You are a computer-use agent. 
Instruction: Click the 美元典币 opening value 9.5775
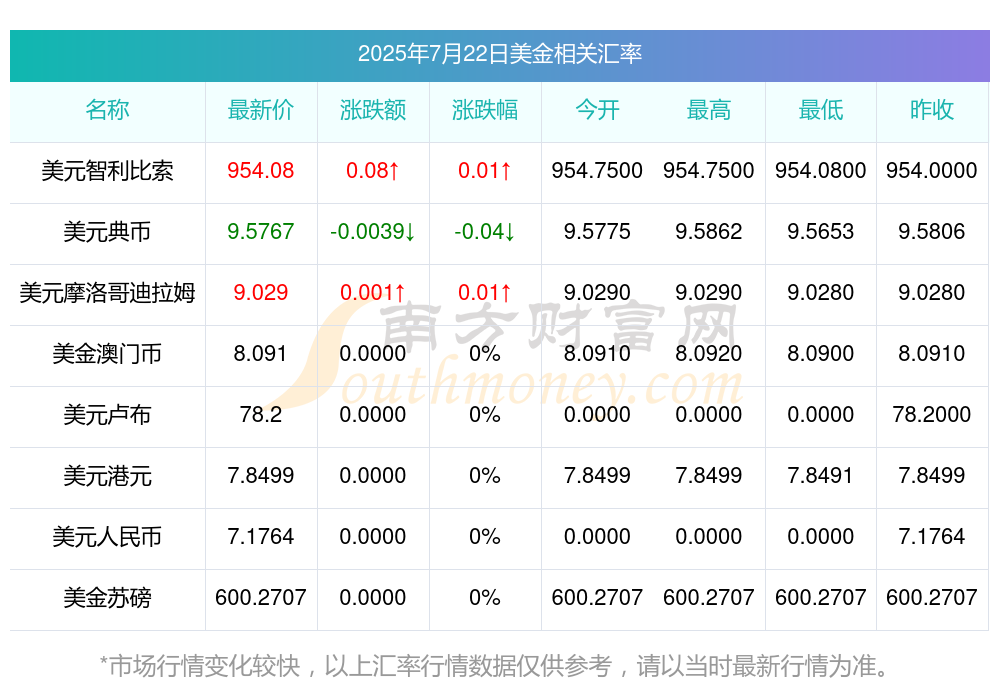[597, 232]
